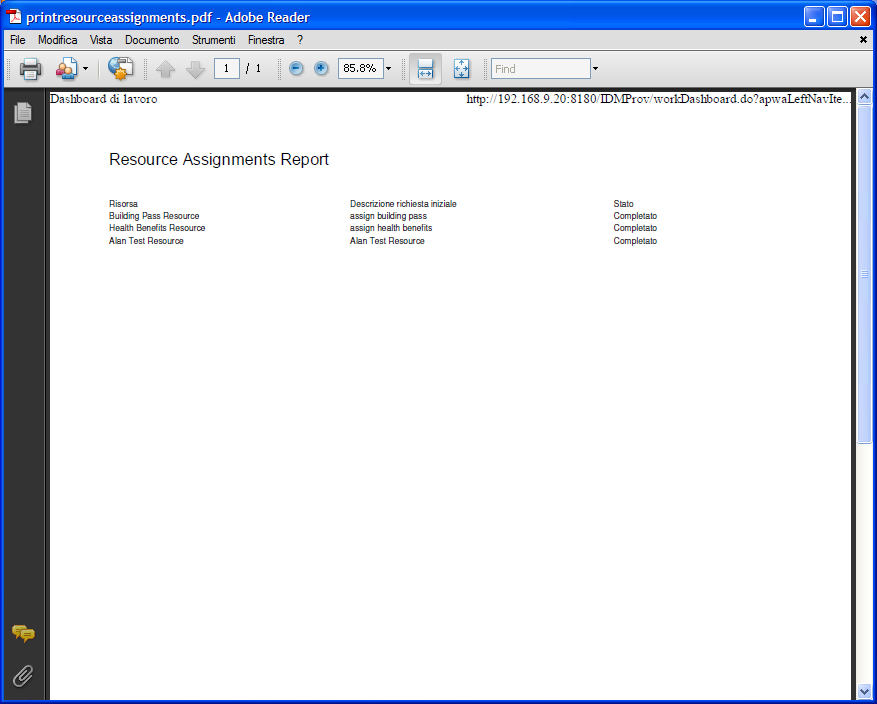
Task: Open the File menu
Action: 18,40
